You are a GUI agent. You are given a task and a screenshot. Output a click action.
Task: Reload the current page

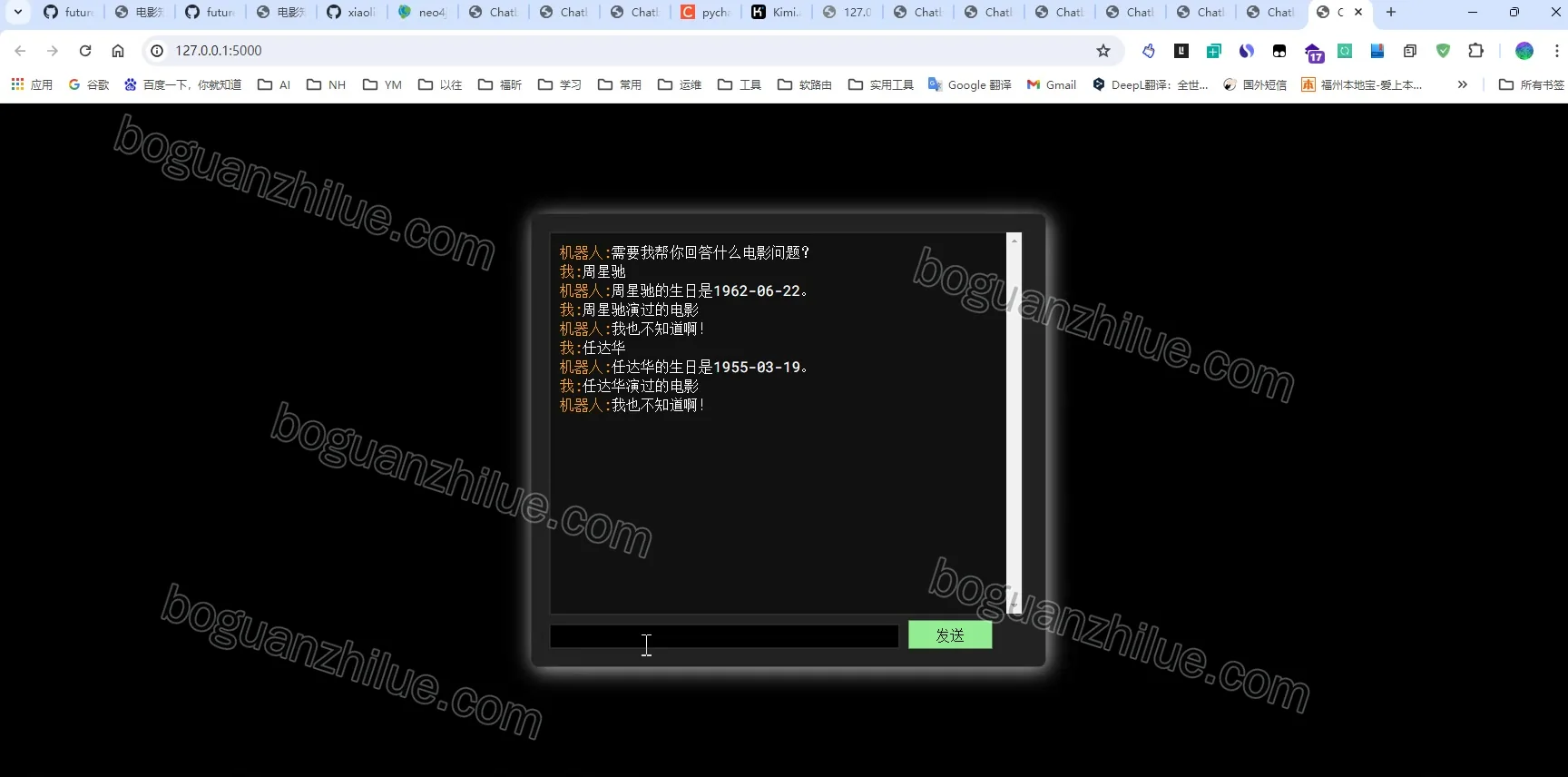point(85,51)
